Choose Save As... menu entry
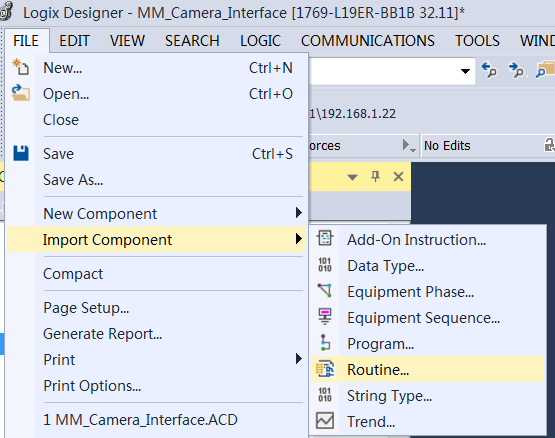The width and height of the screenshot is (555, 438). (x=156, y=180)
